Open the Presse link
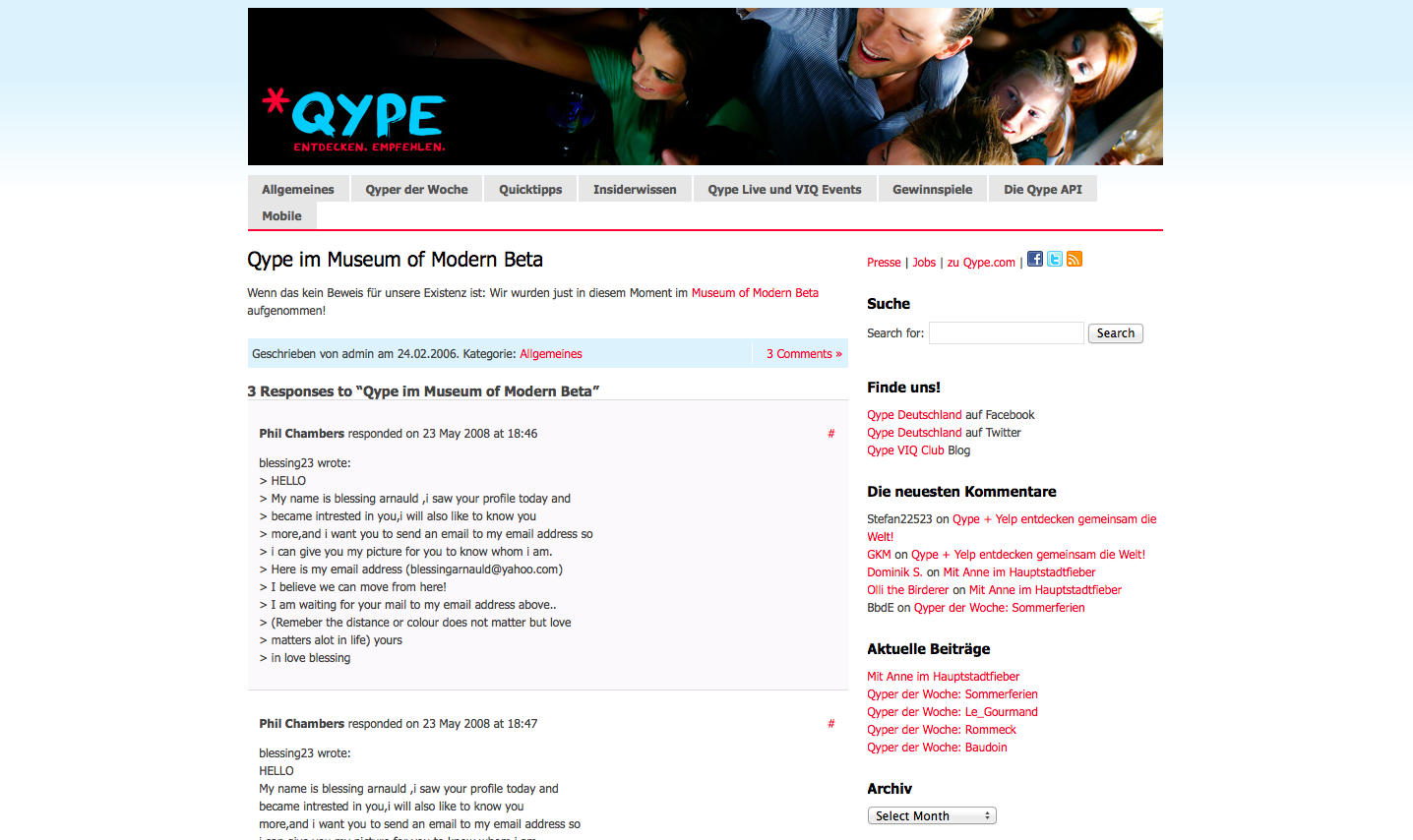 884,263
